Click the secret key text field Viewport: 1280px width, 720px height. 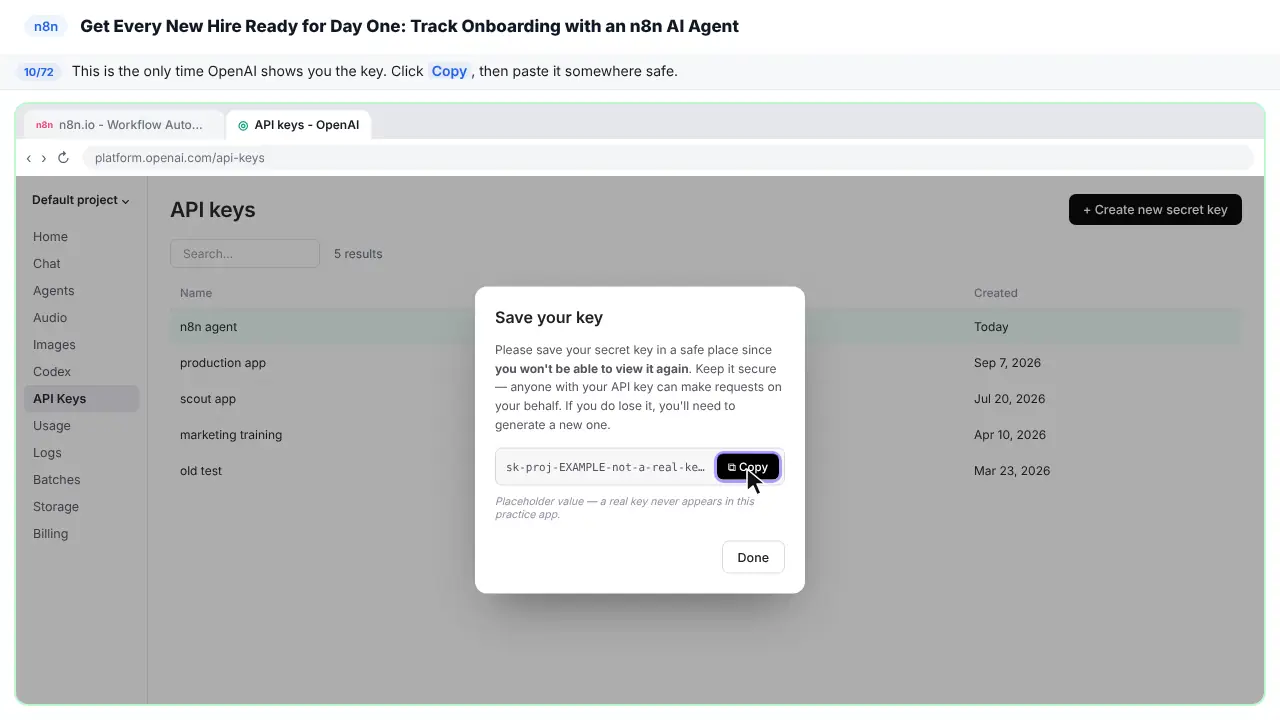pos(605,467)
